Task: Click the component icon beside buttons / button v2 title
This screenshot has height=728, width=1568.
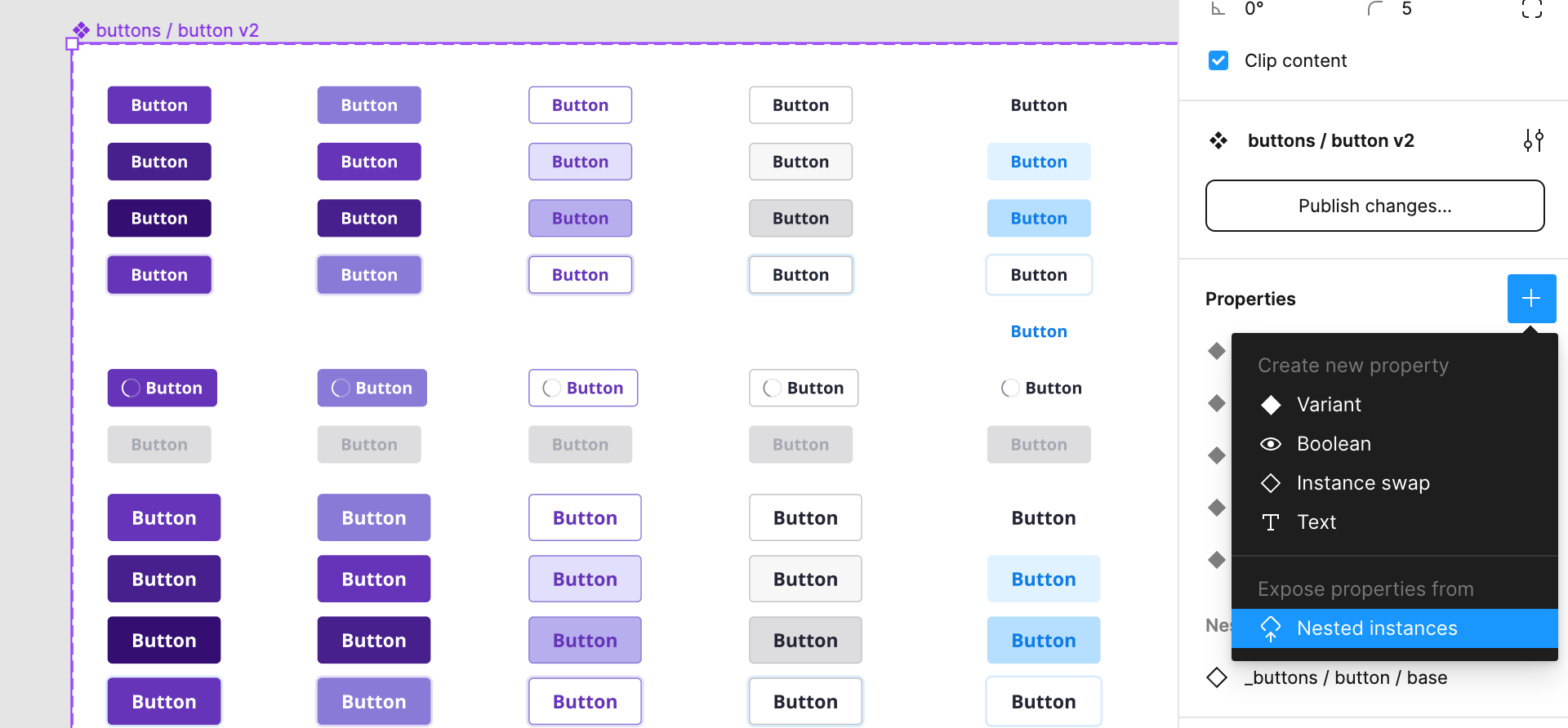Action: pos(1218,140)
